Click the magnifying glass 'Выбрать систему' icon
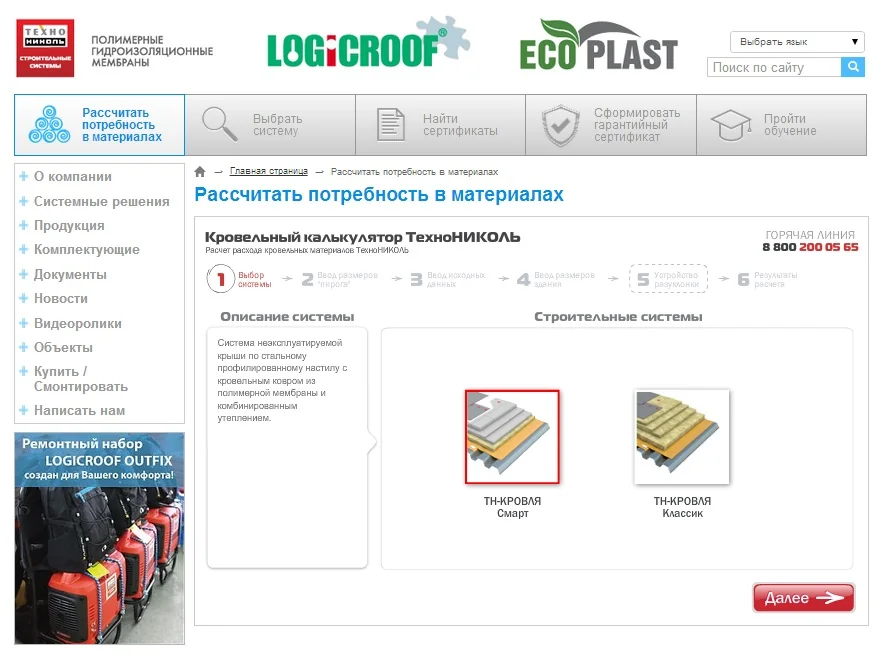This screenshot has width=889, height=653. 219,124
